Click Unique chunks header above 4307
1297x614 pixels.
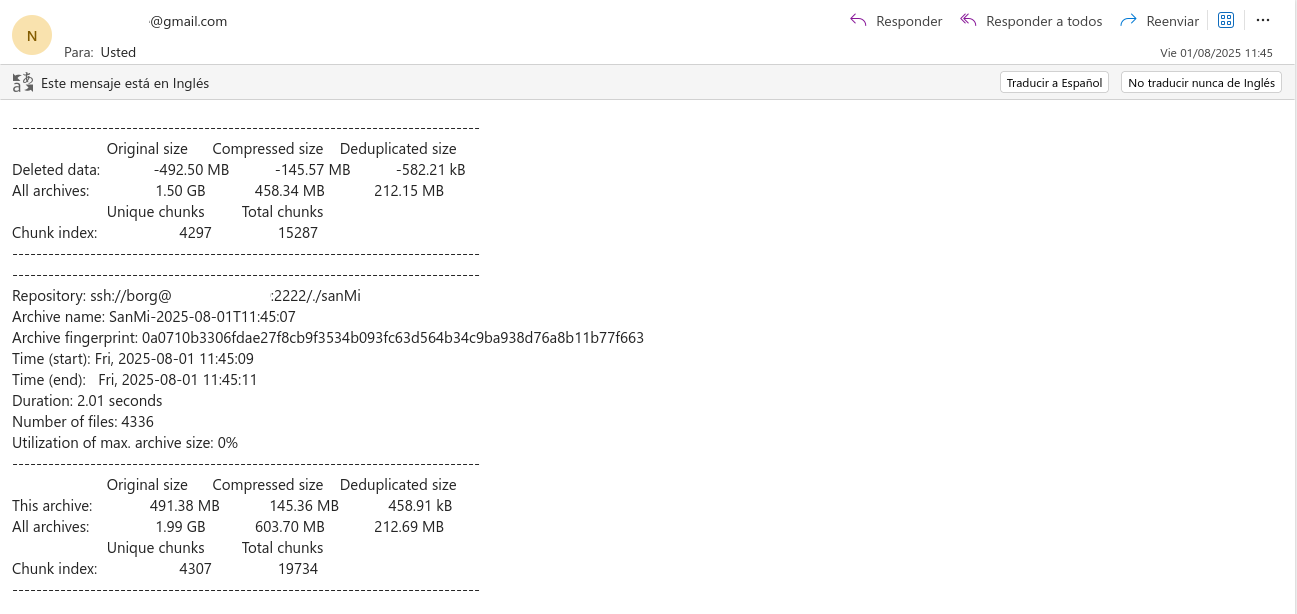tap(156, 548)
